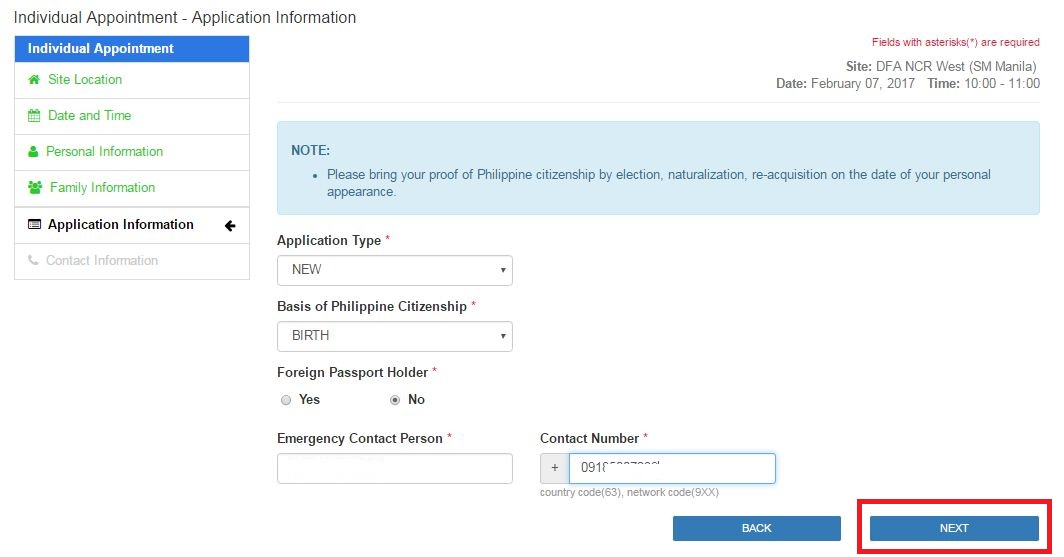Open the Personal Information step
Screen dimensions: 1064x557
[x=104, y=152]
